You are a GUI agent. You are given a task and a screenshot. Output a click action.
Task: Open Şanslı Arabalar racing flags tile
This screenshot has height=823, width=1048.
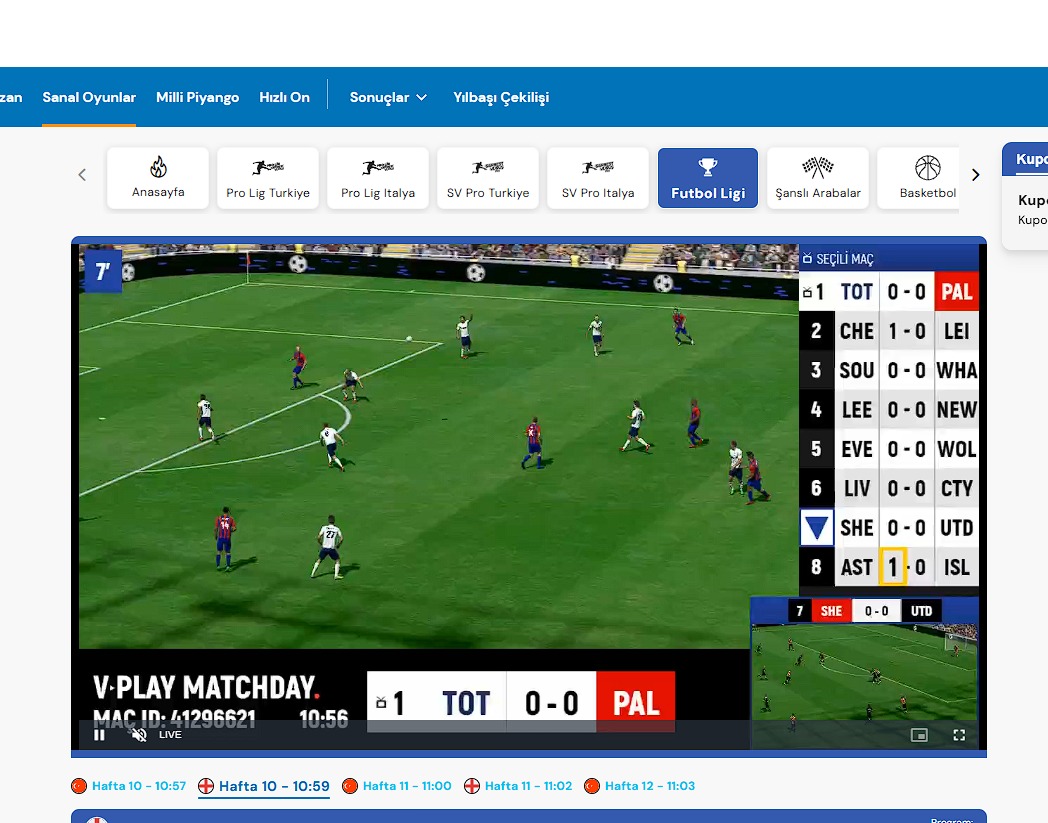[x=818, y=178]
